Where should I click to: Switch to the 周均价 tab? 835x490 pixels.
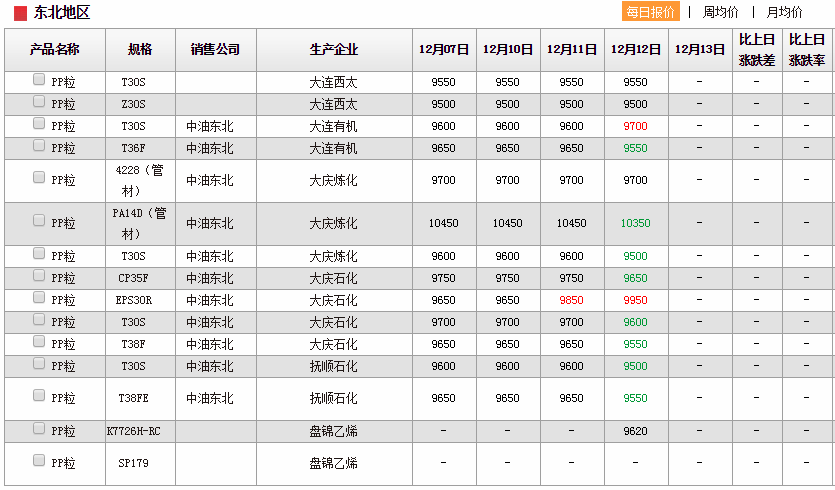point(720,12)
